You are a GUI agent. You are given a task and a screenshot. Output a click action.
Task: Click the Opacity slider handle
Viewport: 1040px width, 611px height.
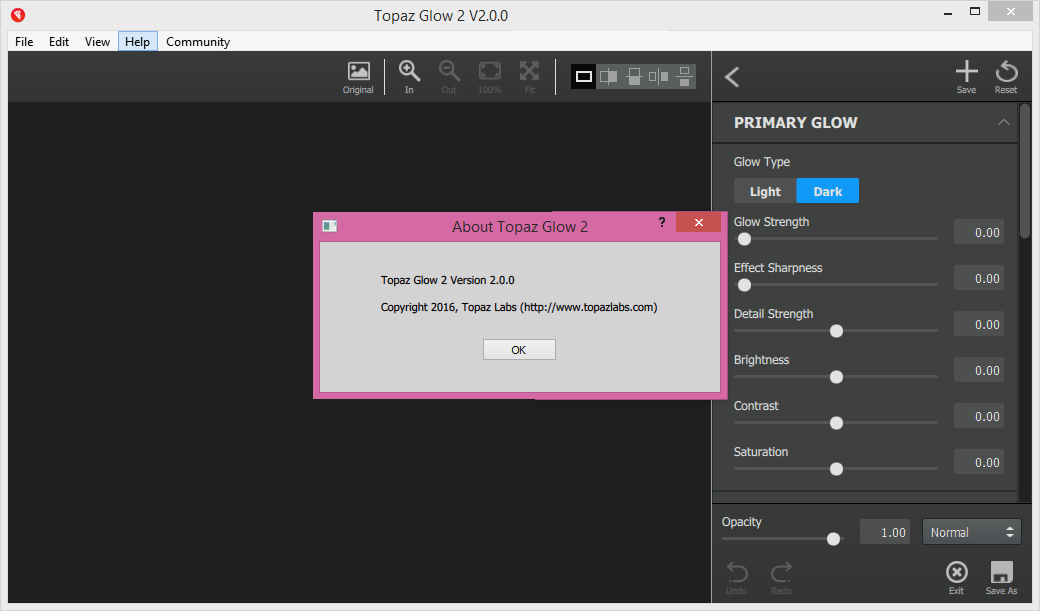tap(834, 539)
